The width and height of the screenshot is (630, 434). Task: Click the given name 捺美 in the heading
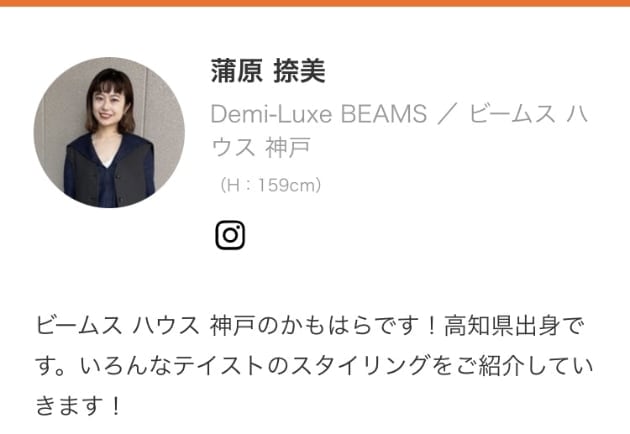pyautogui.click(x=299, y=71)
